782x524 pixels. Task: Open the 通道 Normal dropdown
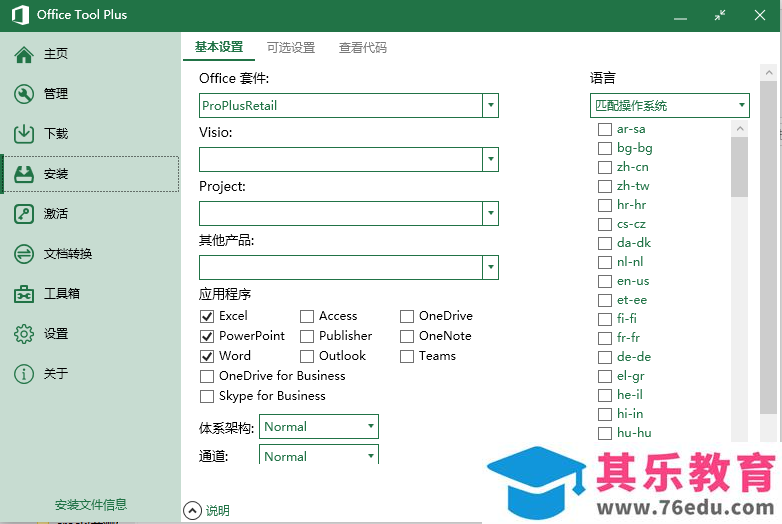[319, 455]
